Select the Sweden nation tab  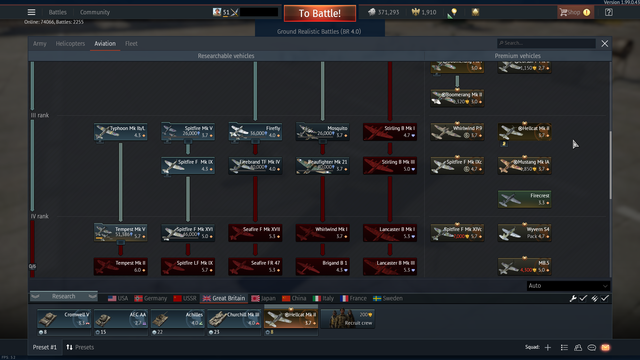click(388, 298)
